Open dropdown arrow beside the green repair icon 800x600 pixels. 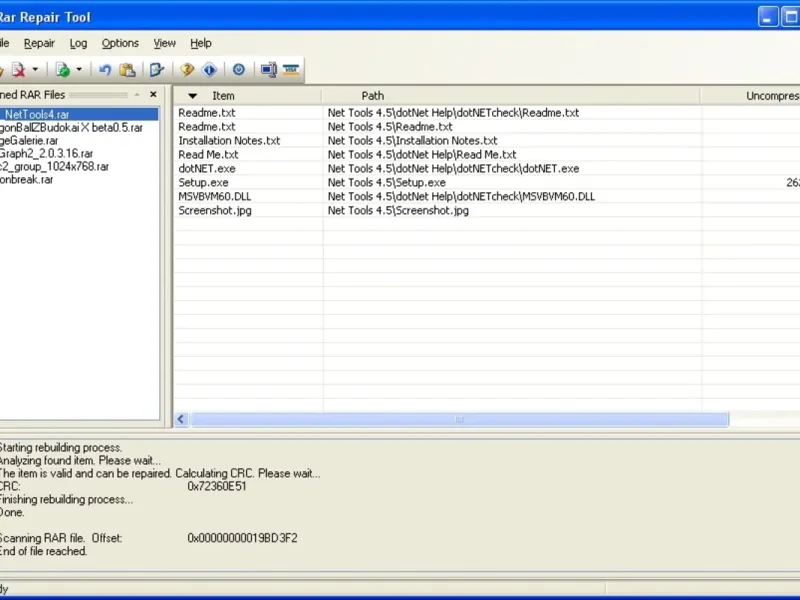click(x=80, y=70)
